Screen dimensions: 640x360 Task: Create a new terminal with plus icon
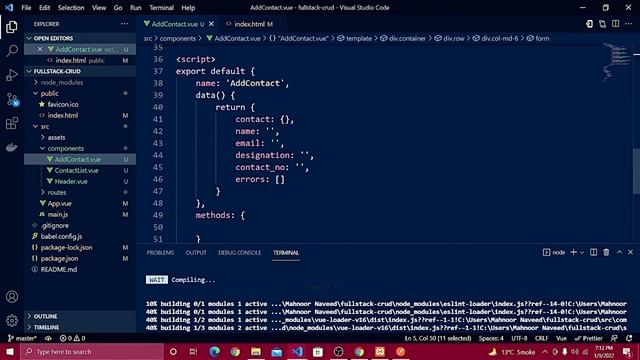pyautogui.click(x=573, y=252)
